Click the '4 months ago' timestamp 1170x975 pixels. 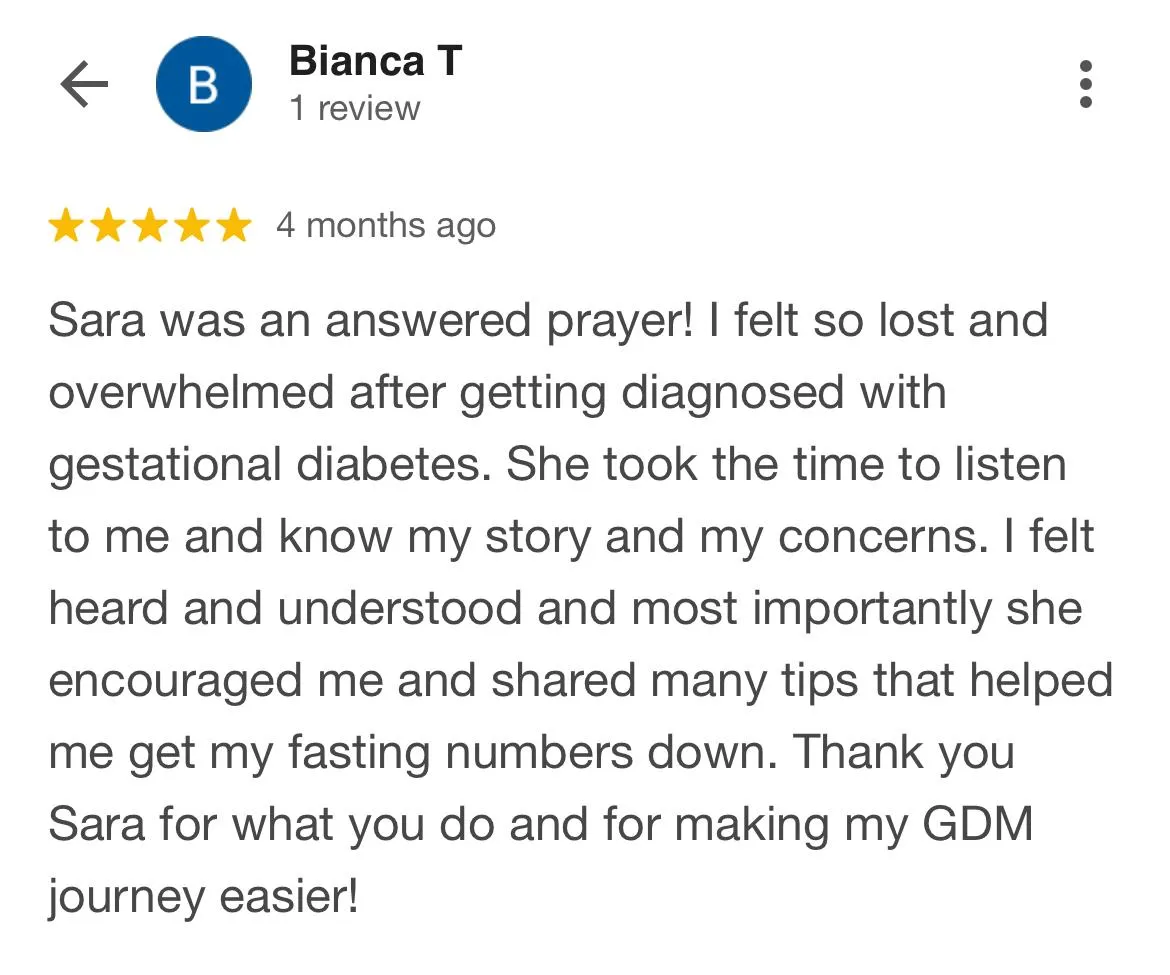coord(386,226)
